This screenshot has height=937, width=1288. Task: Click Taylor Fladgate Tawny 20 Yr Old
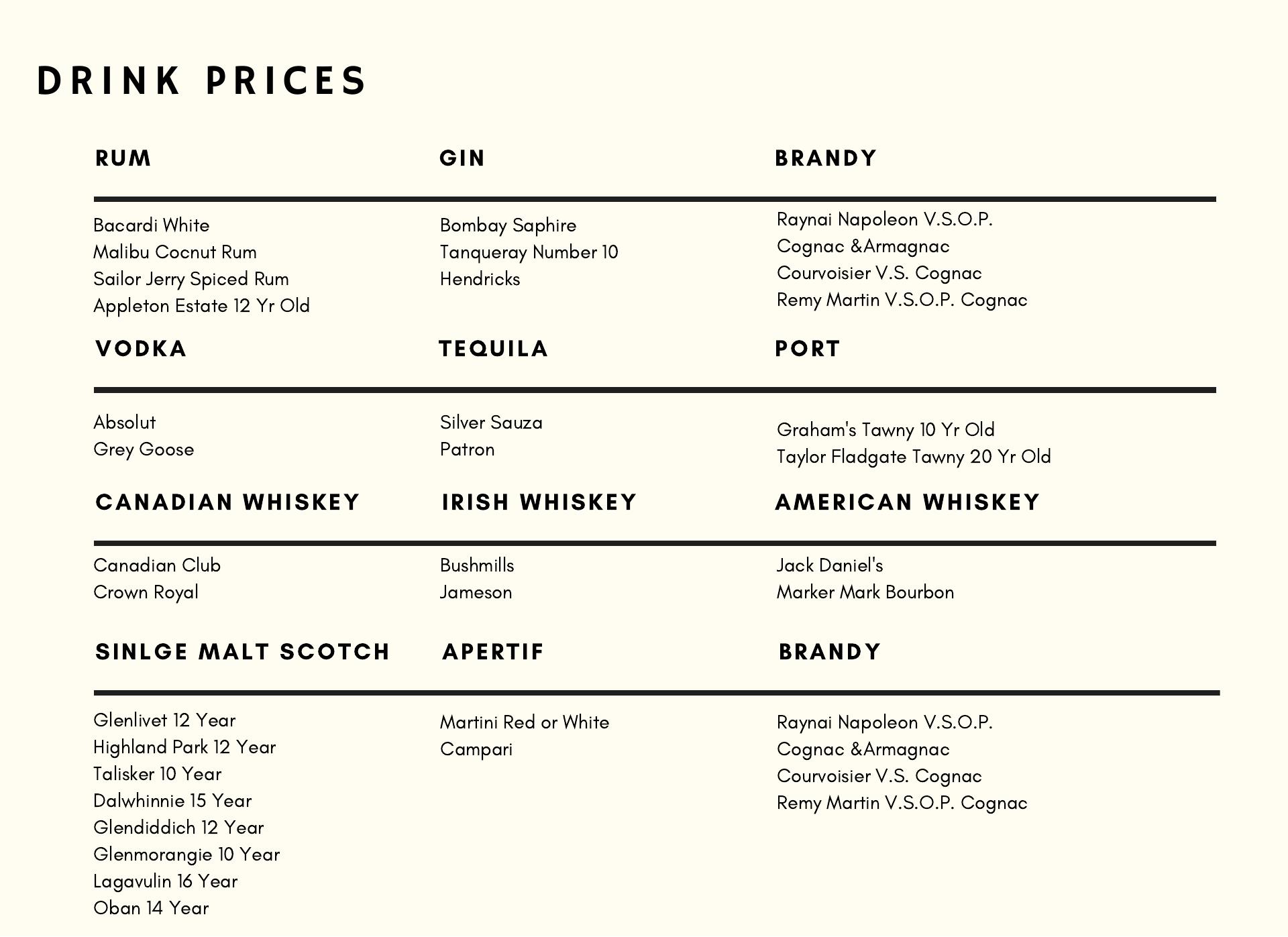[x=914, y=457]
